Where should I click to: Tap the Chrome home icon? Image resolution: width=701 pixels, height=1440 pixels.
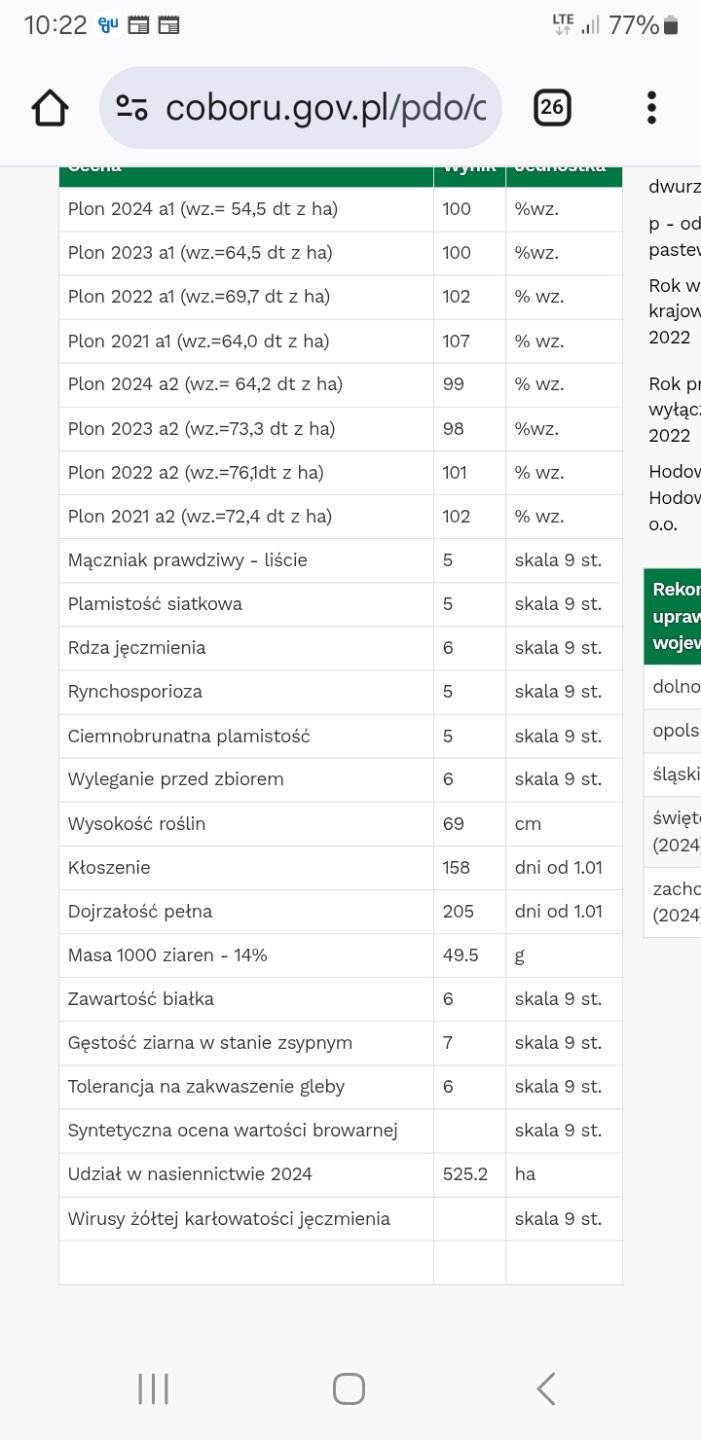pyautogui.click(x=50, y=108)
